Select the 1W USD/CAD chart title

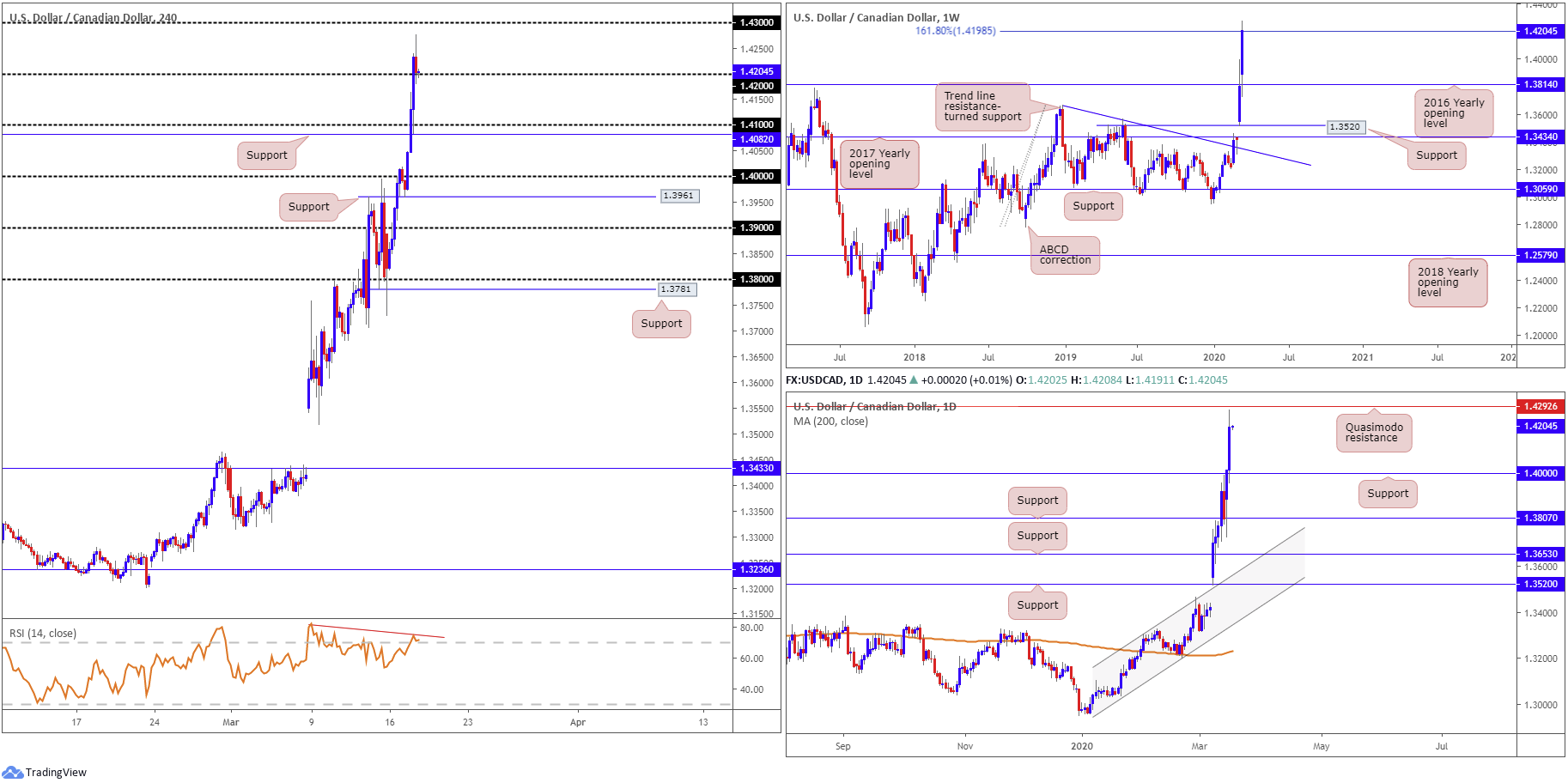point(877,17)
